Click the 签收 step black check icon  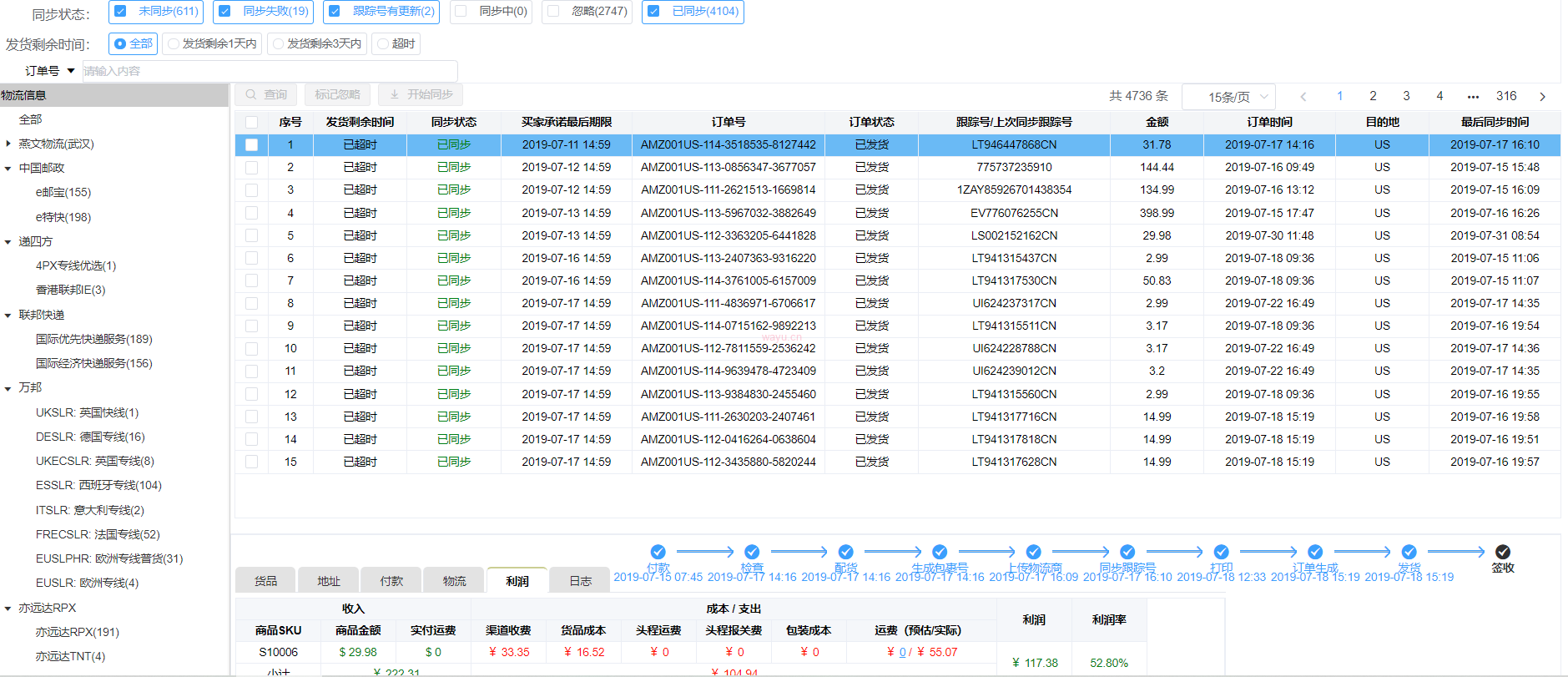[1503, 552]
